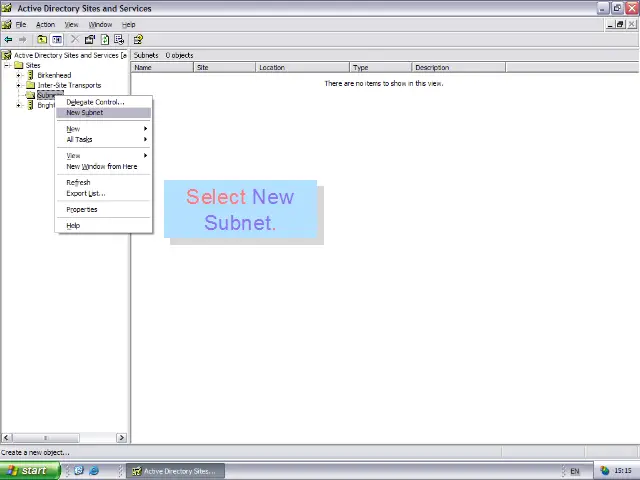640x480 pixels.
Task: Click the Internet Explorer quick launch icon
Action: pos(94,471)
